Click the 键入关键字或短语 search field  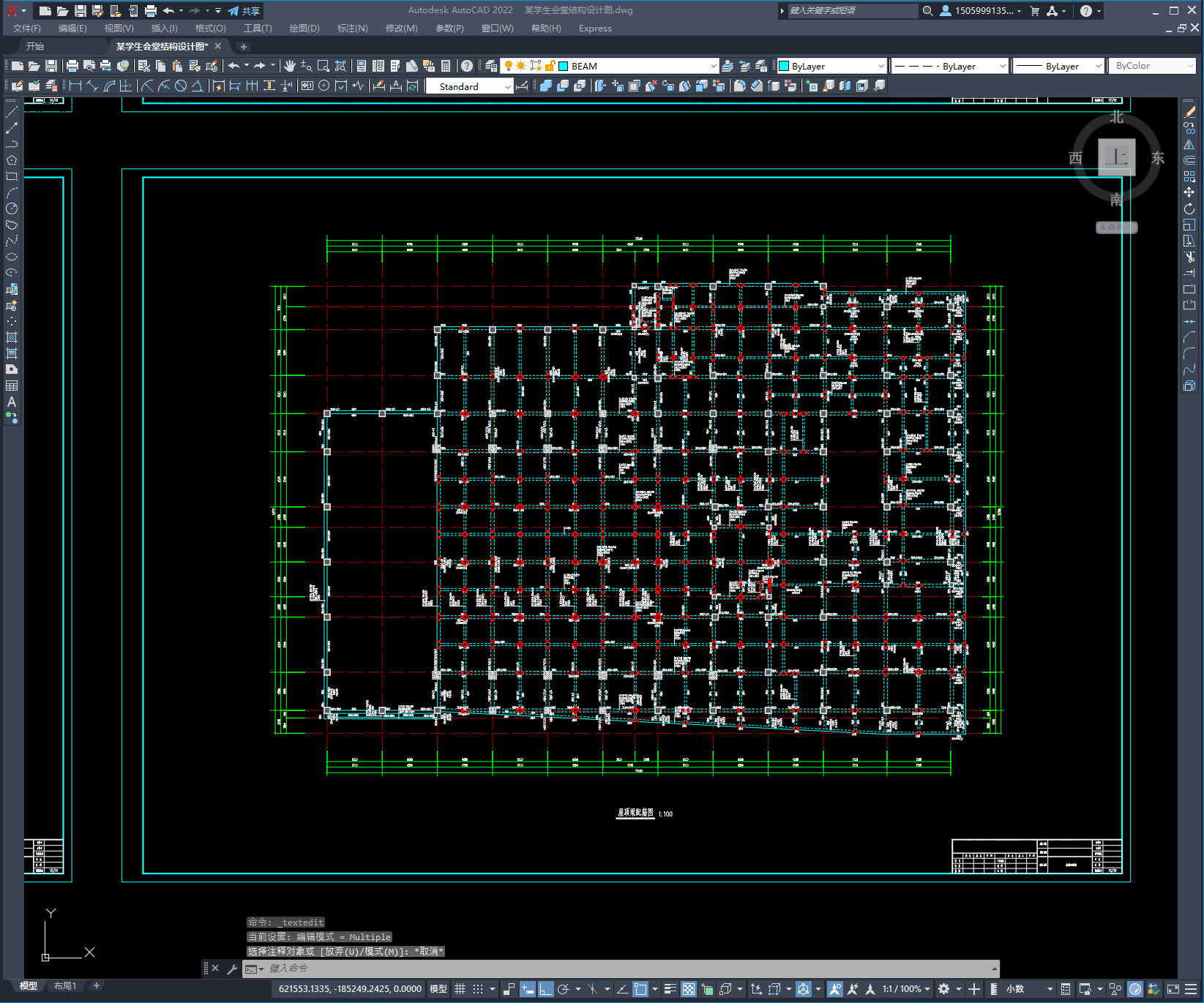pyautogui.click(x=852, y=11)
